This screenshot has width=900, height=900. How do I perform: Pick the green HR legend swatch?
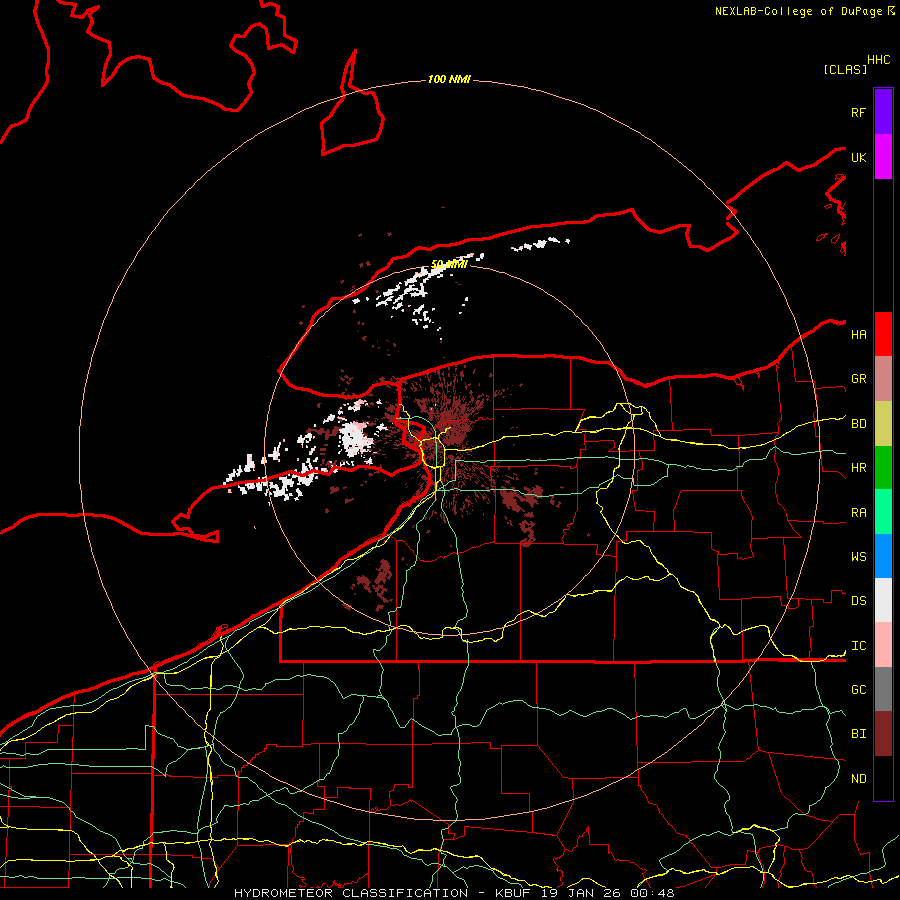[x=883, y=468]
